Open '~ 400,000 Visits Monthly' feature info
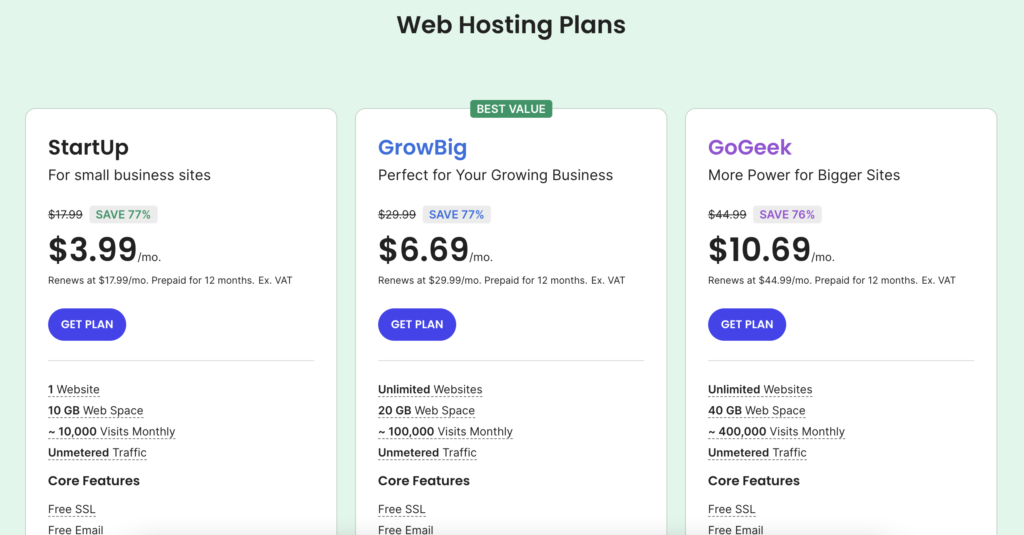Screen dimensions: 1024x535 coord(776,432)
